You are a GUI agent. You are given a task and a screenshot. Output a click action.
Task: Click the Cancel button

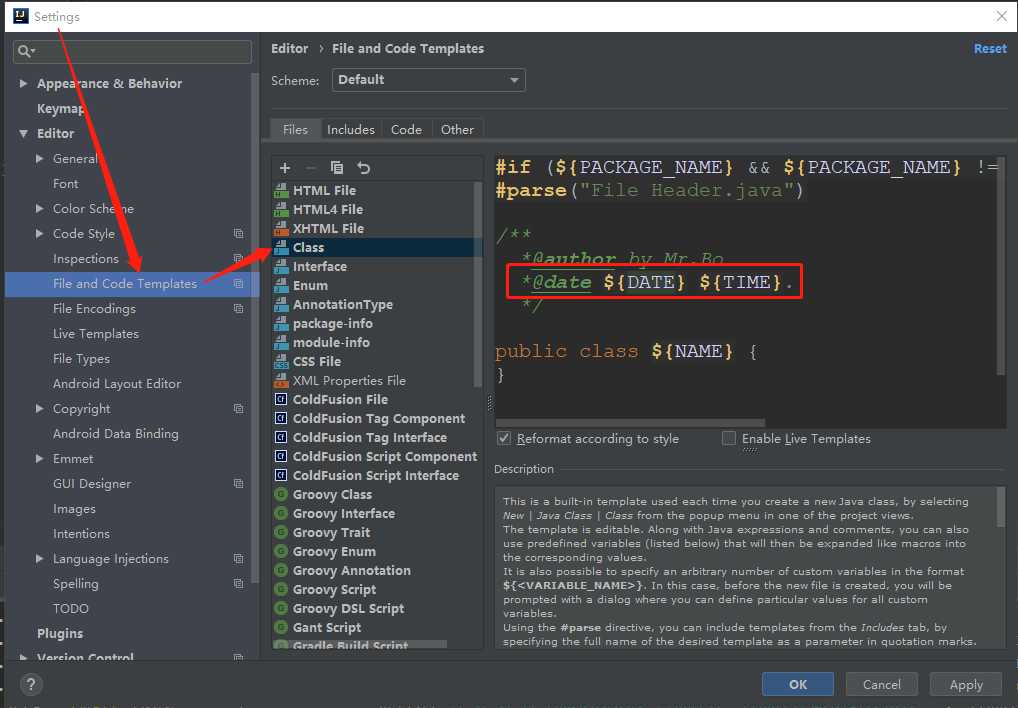click(882, 684)
